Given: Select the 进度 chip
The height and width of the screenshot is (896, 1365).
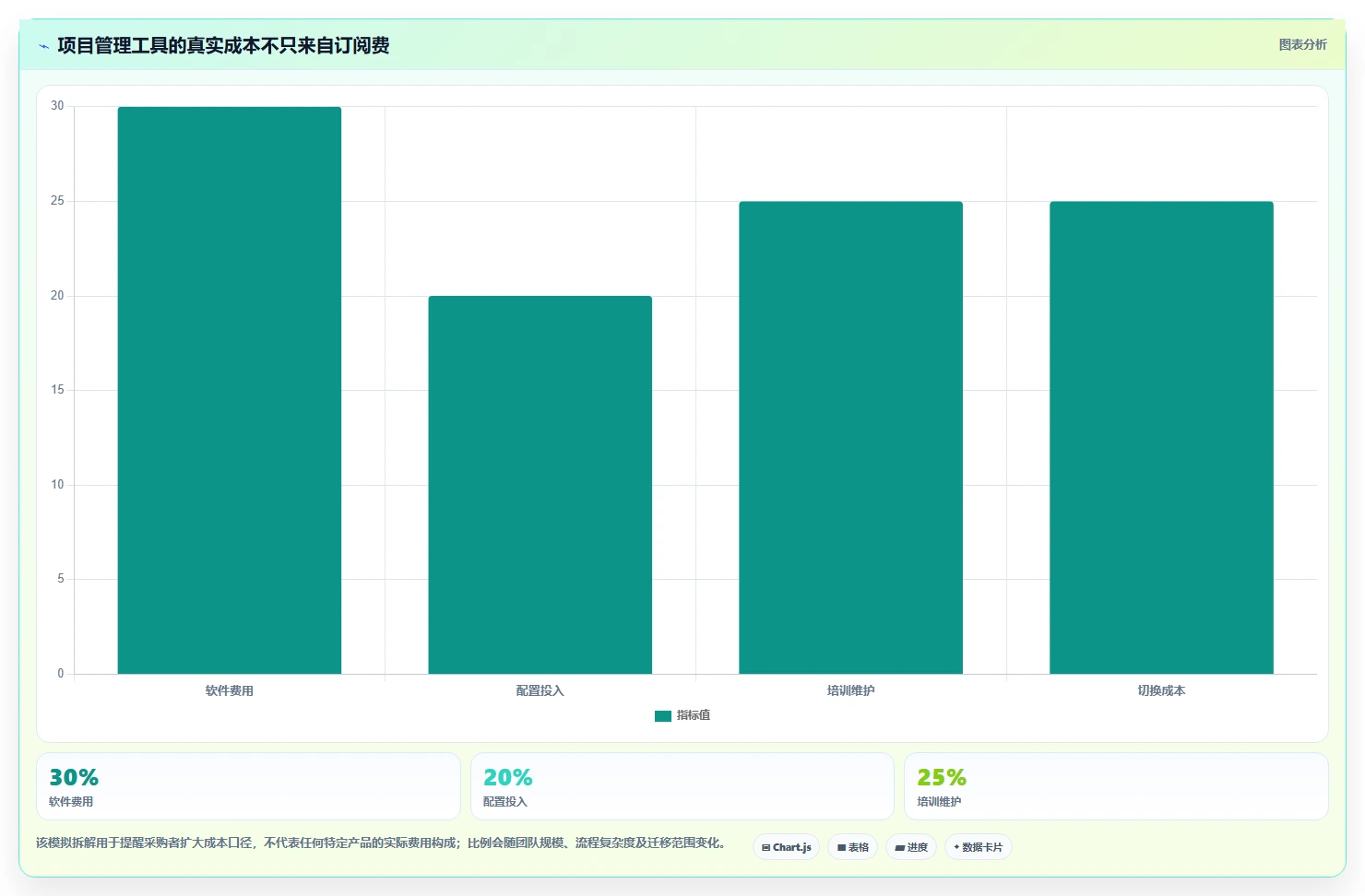Looking at the screenshot, I should [x=911, y=847].
